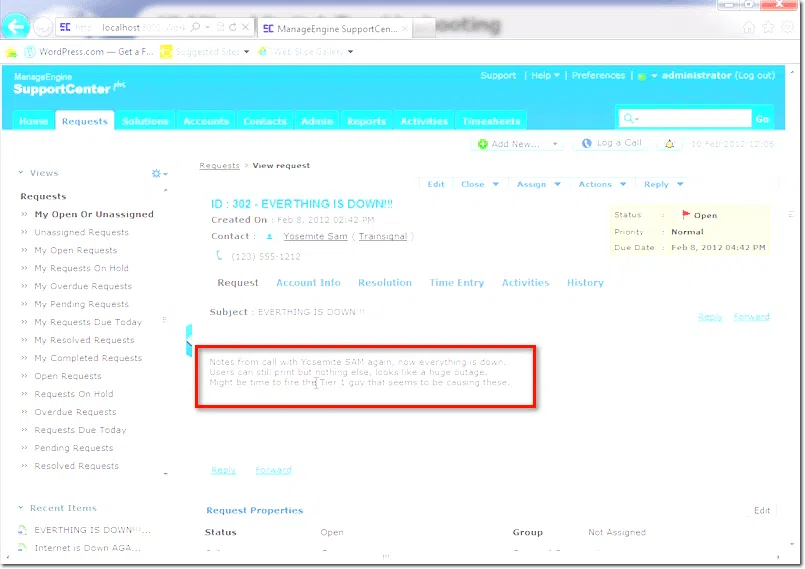Click the Log out link
The width and height of the screenshot is (805, 569).
755,75
